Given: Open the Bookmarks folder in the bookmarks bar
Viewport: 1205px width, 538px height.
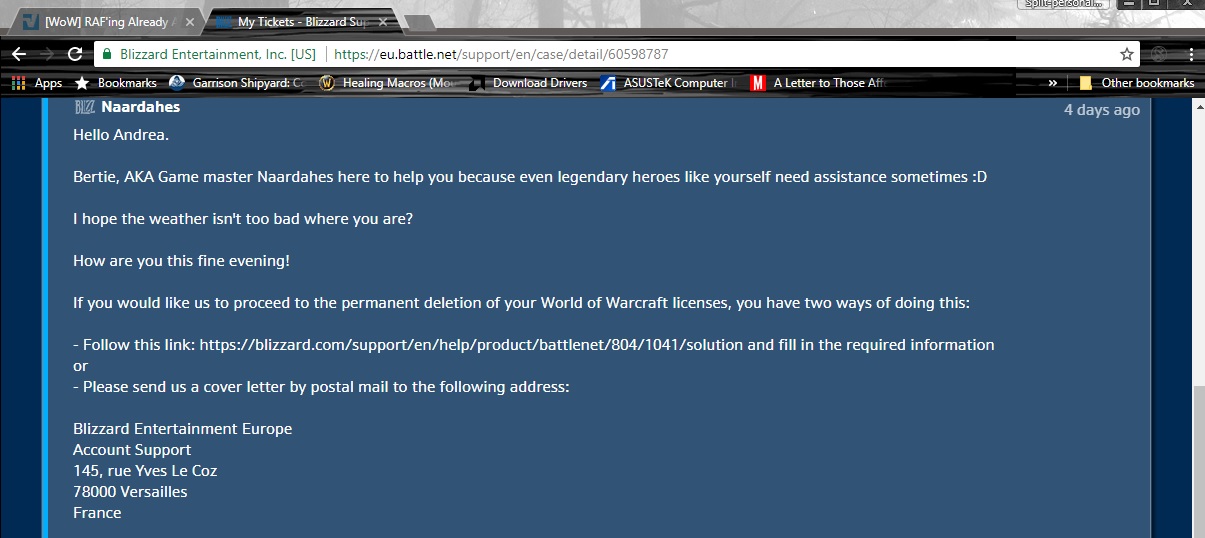Looking at the screenshot, I should click(x=116, y=83).
